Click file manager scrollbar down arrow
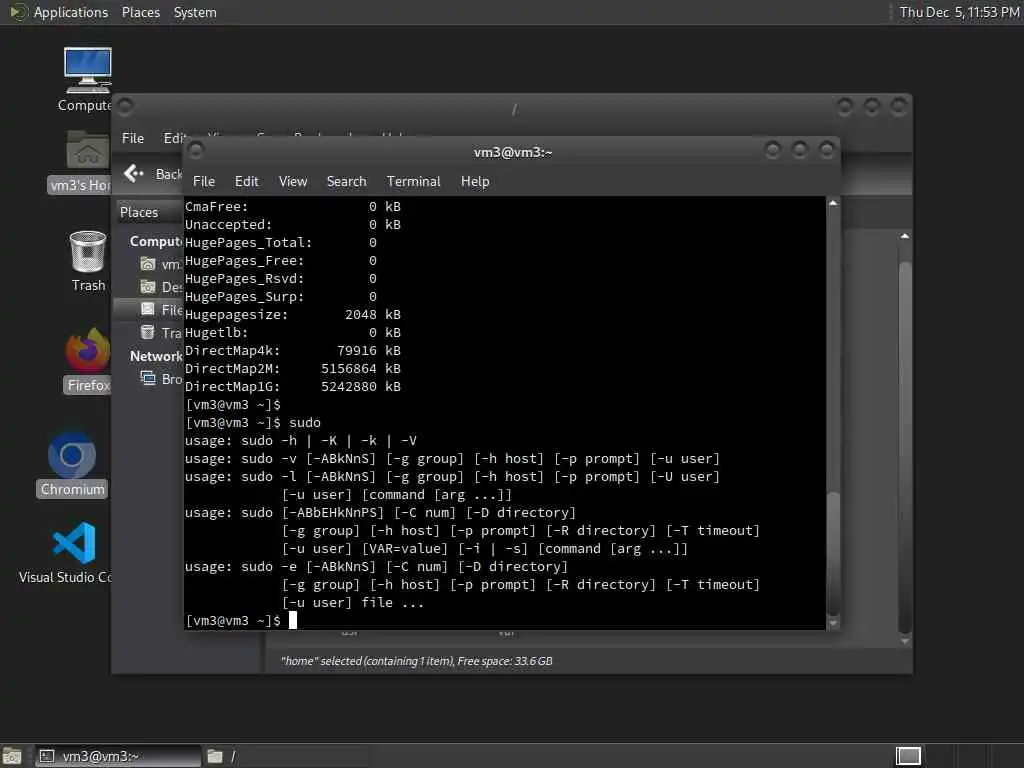This screenshot has height=768, width=1024. point(904,641)
